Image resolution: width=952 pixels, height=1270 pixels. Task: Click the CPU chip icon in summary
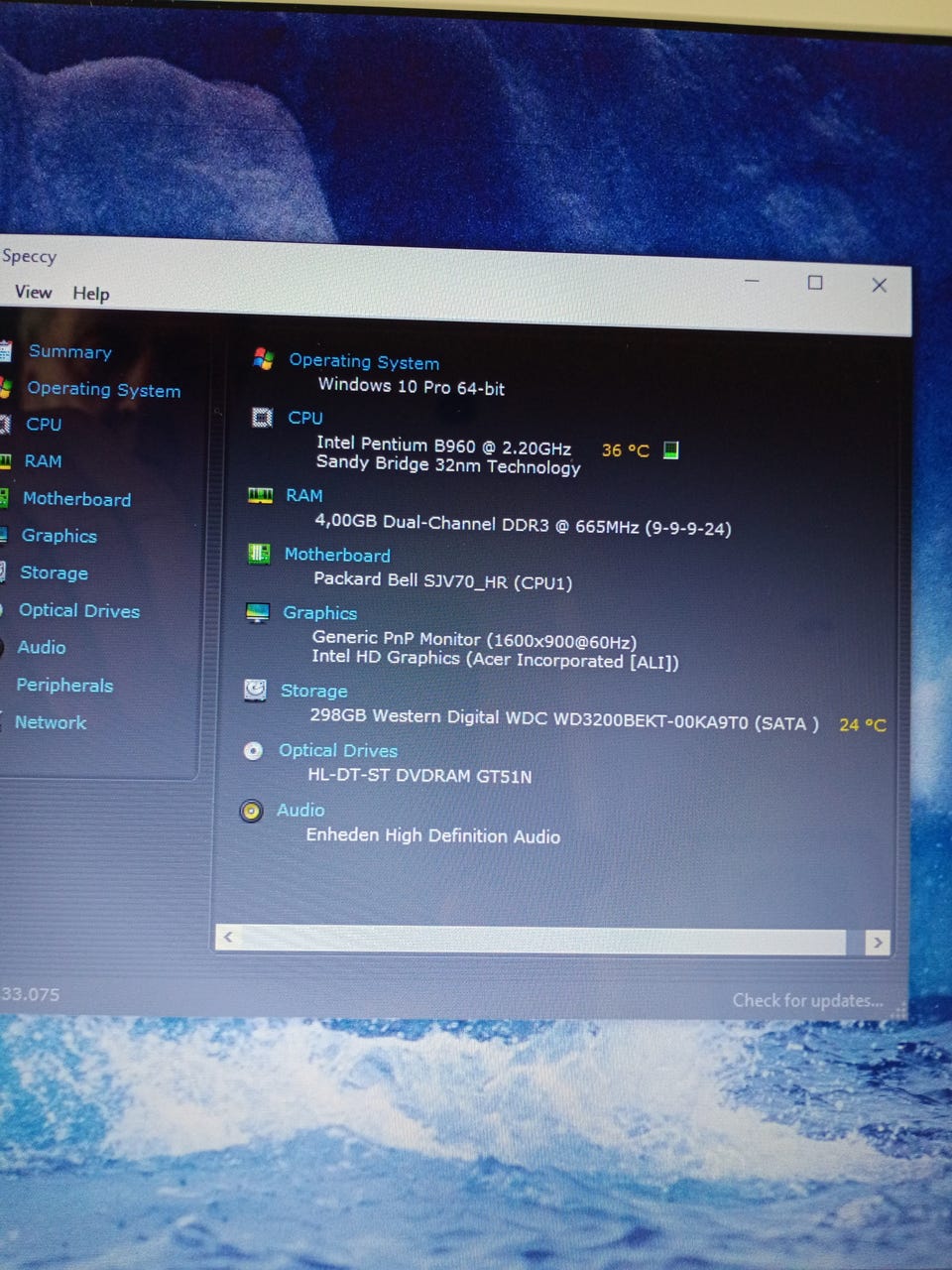[x=262, y=418]
